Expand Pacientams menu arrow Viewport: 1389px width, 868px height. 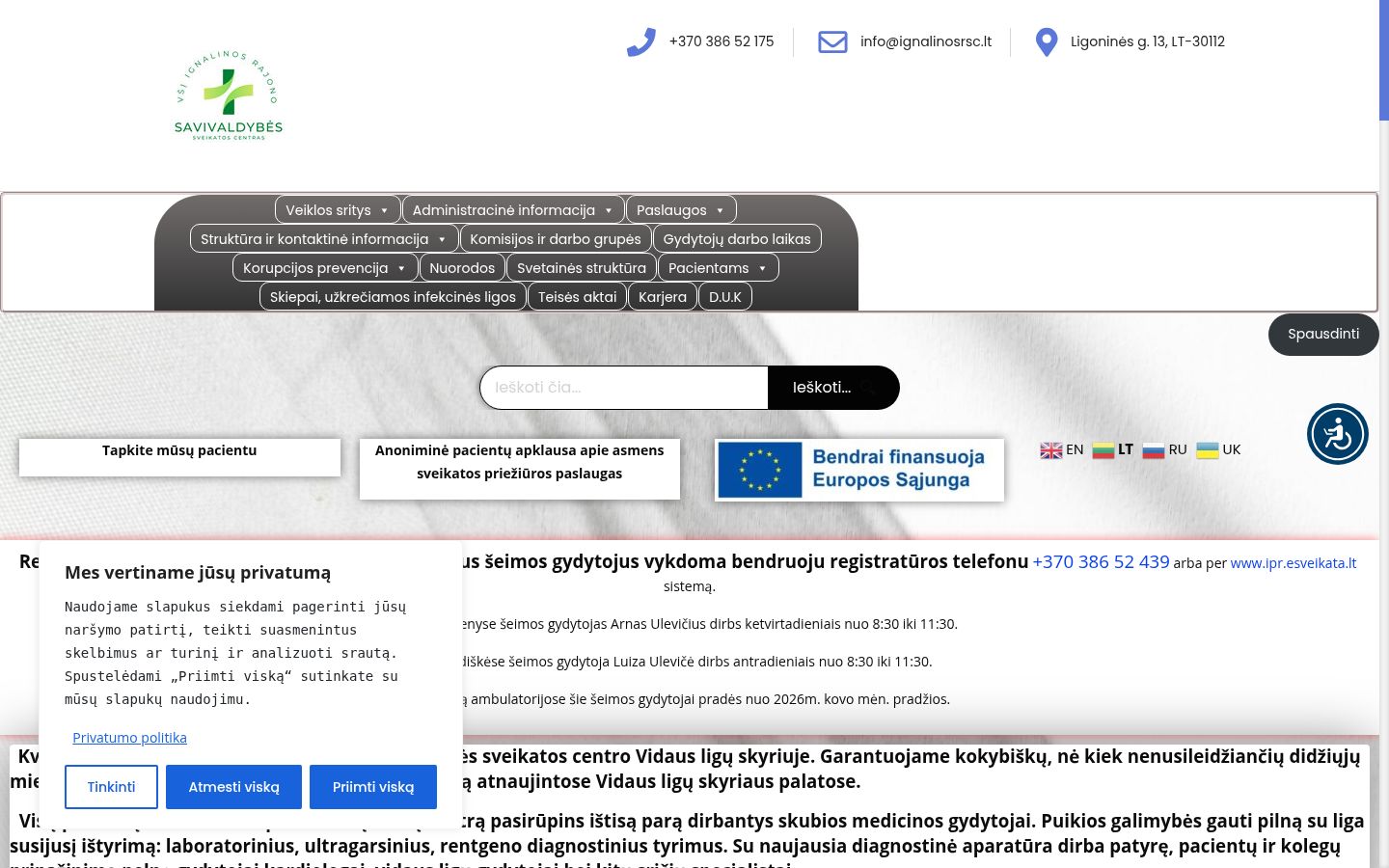(762, 268)
